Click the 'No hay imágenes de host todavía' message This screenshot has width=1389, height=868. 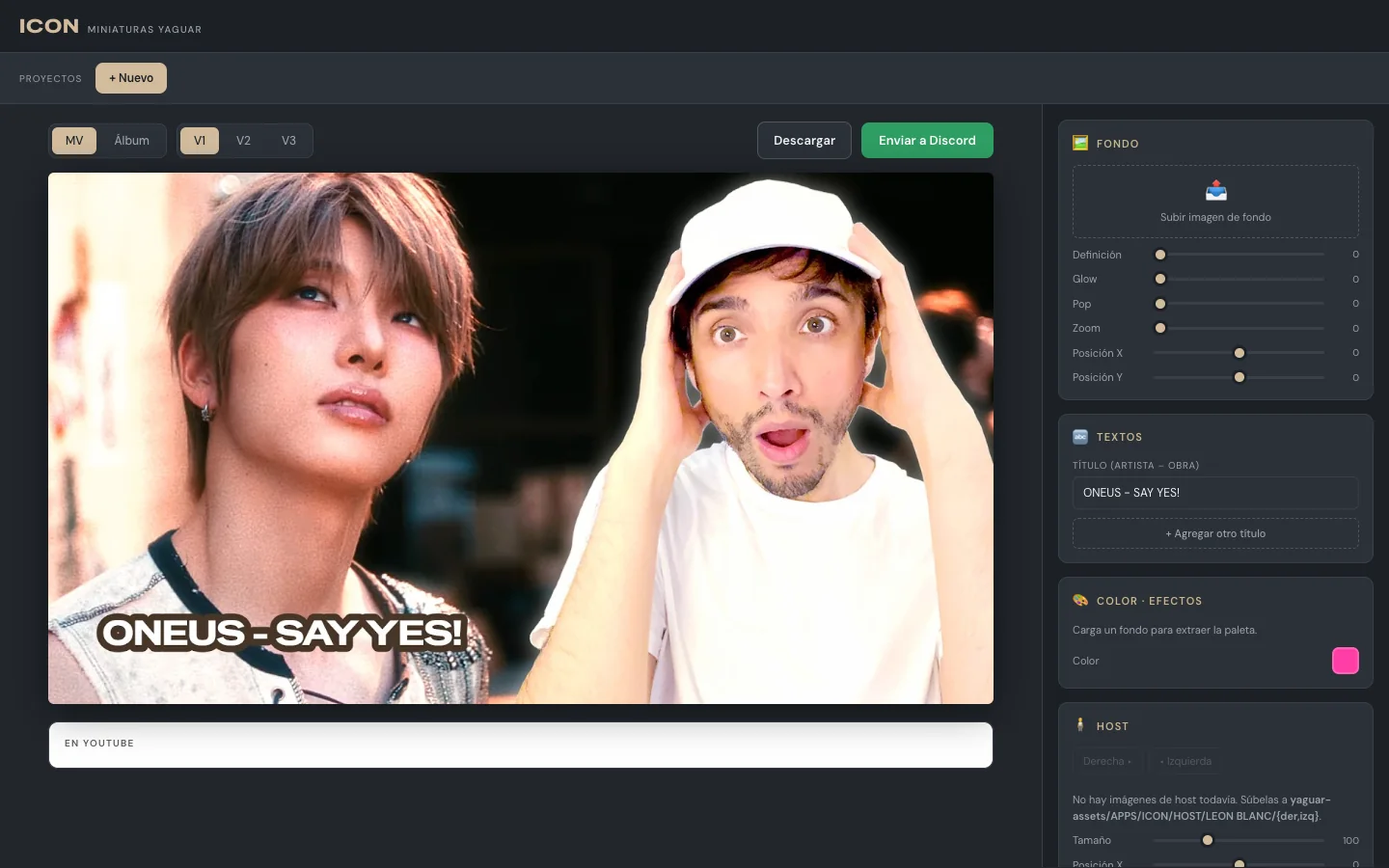[1202, 808]
